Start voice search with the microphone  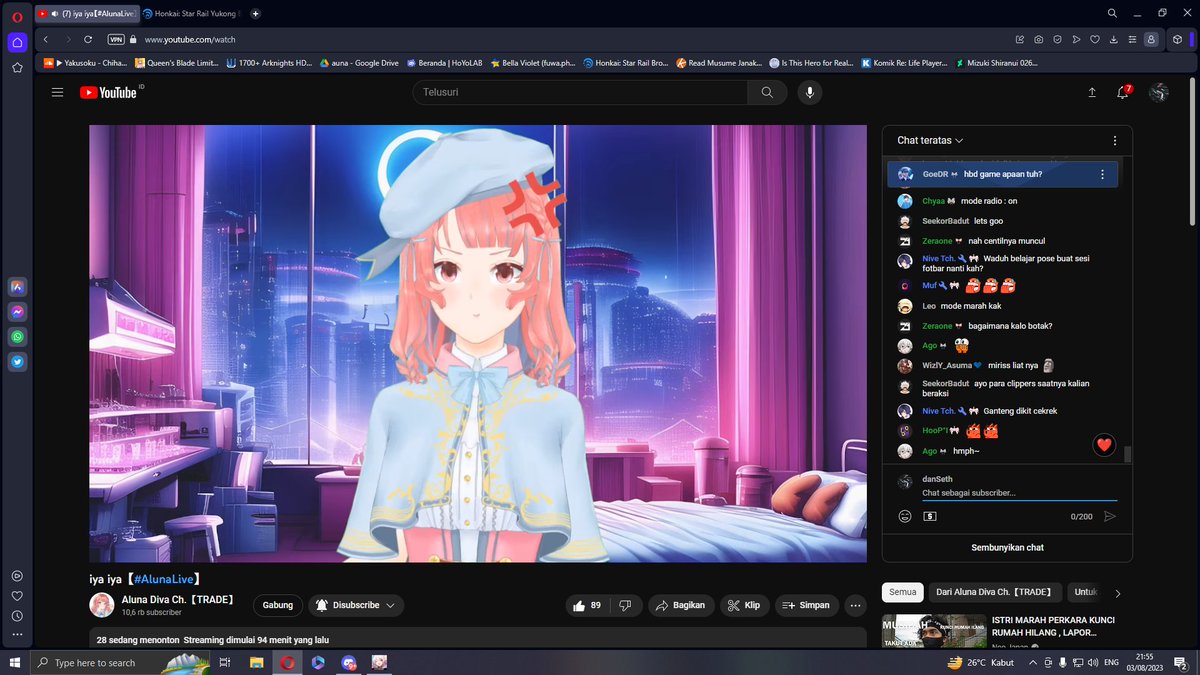pyautogui.click(x=809, y=92)
